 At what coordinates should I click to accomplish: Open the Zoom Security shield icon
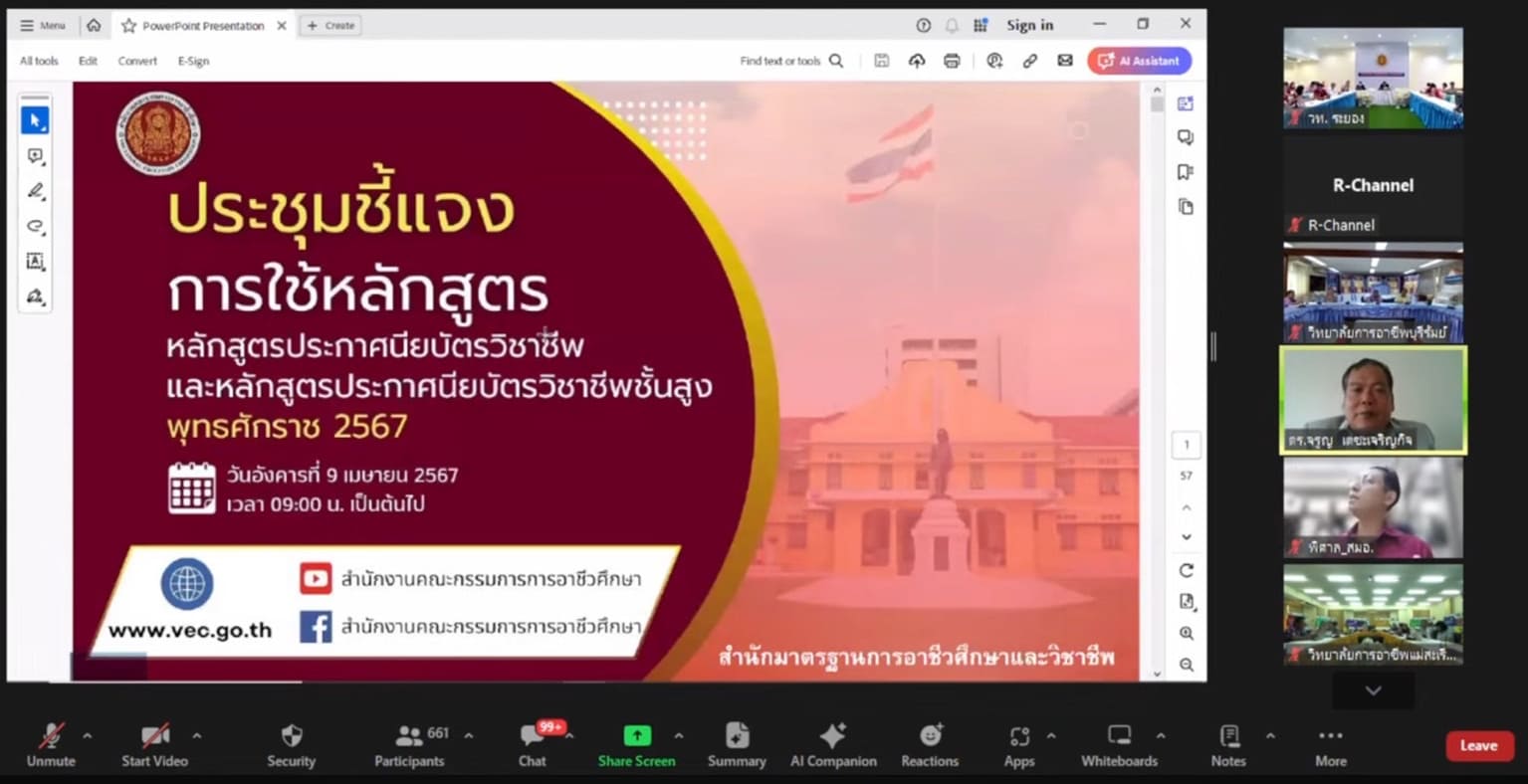[291, 745]
